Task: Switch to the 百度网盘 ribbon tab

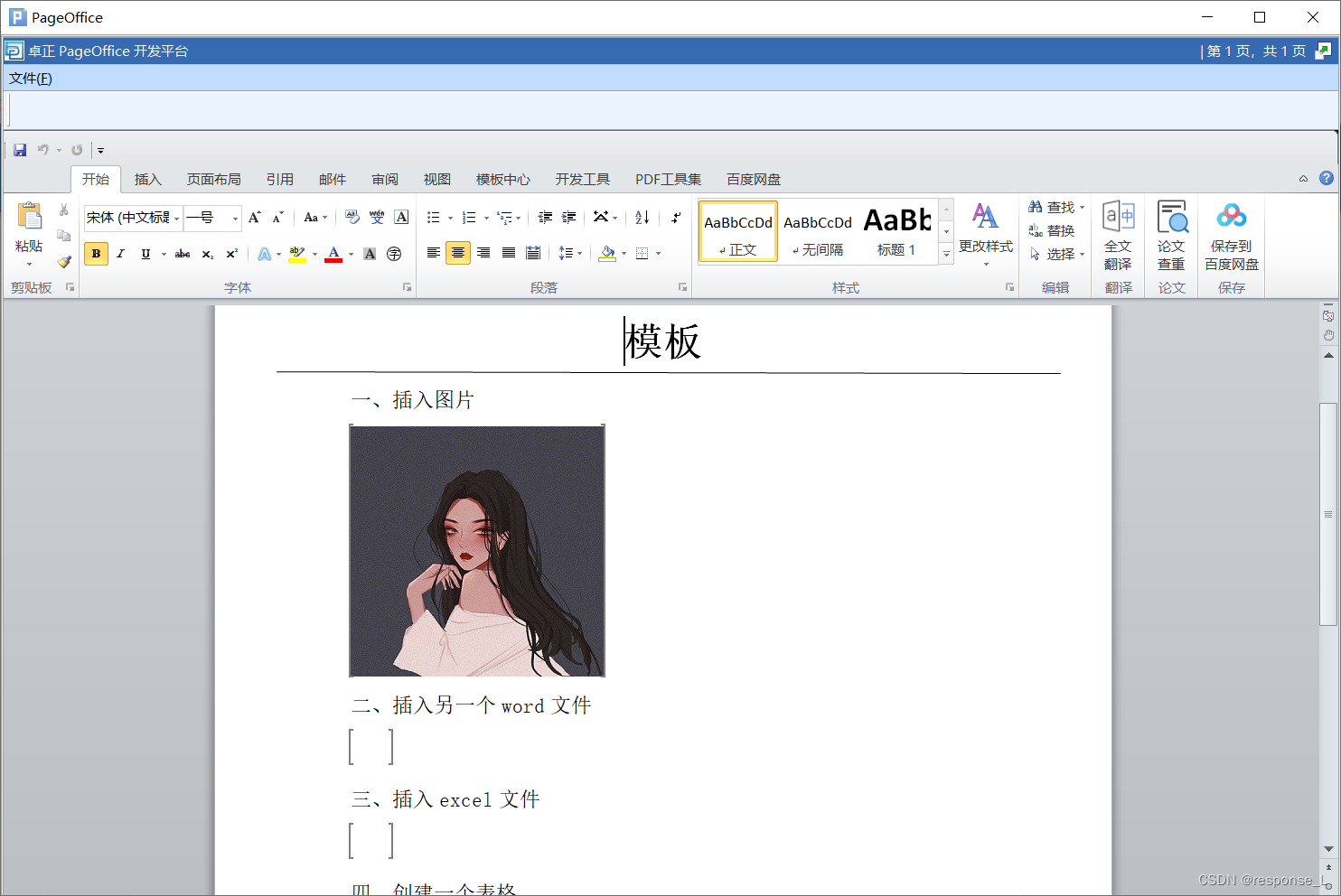Action: pos(754,179)
